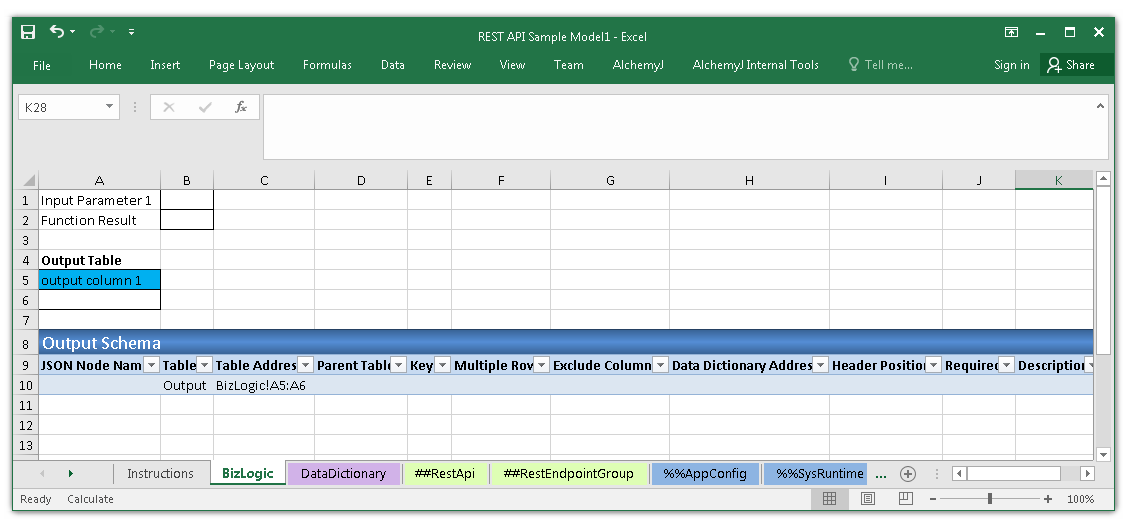Expand the formula bar

1100,104
